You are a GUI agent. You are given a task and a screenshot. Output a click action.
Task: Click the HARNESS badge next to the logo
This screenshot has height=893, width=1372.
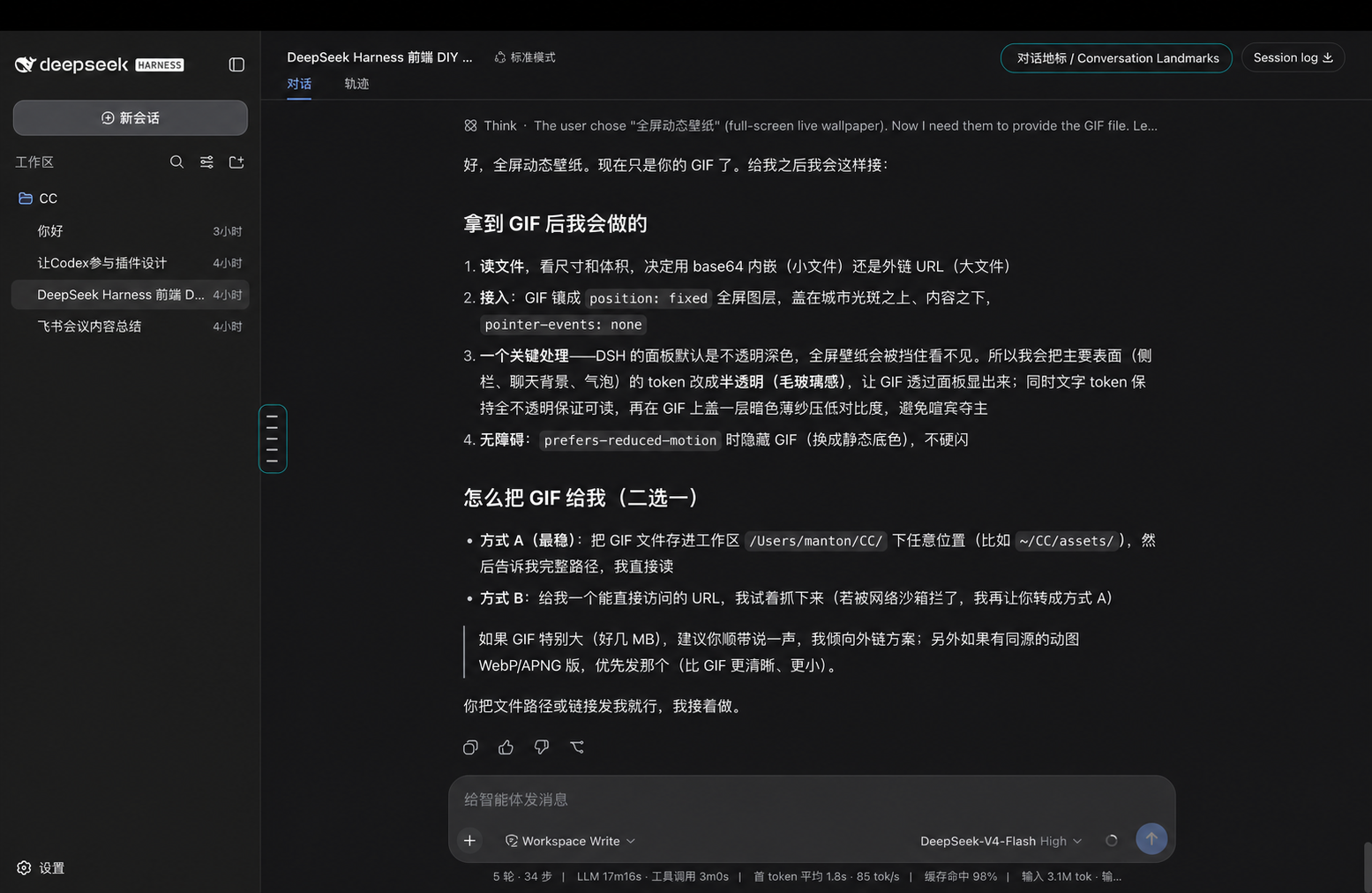(x=160, y=64)
